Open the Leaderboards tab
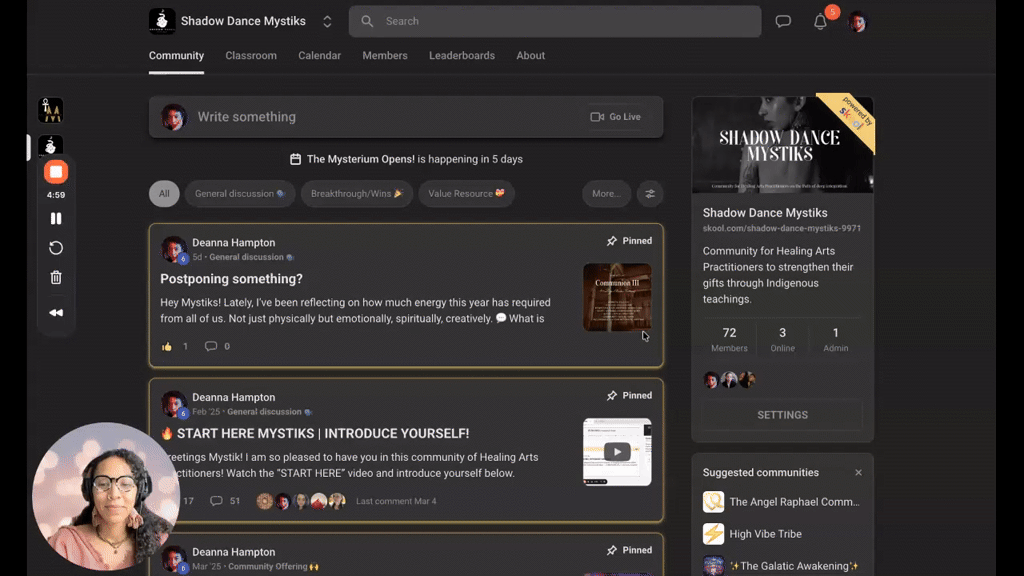The image size is (1024, 576). (462, 56)
